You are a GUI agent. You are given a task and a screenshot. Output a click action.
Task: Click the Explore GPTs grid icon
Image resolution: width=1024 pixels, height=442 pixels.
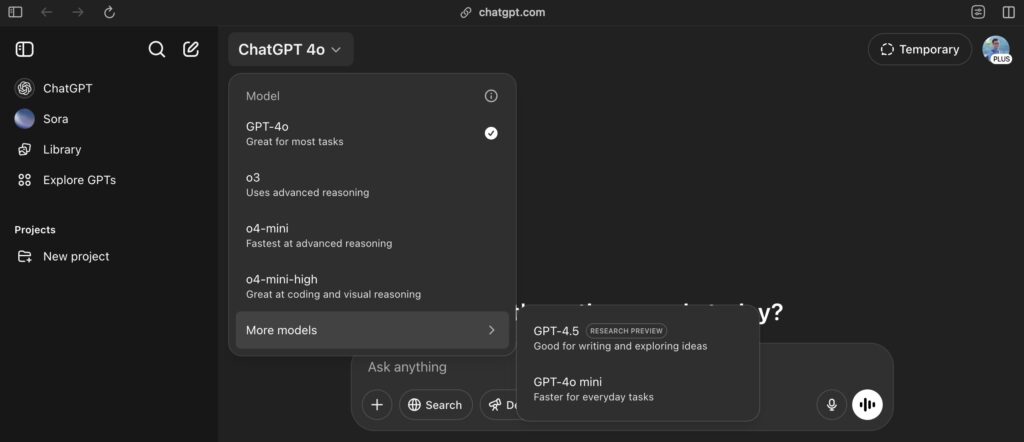(24, 180)
